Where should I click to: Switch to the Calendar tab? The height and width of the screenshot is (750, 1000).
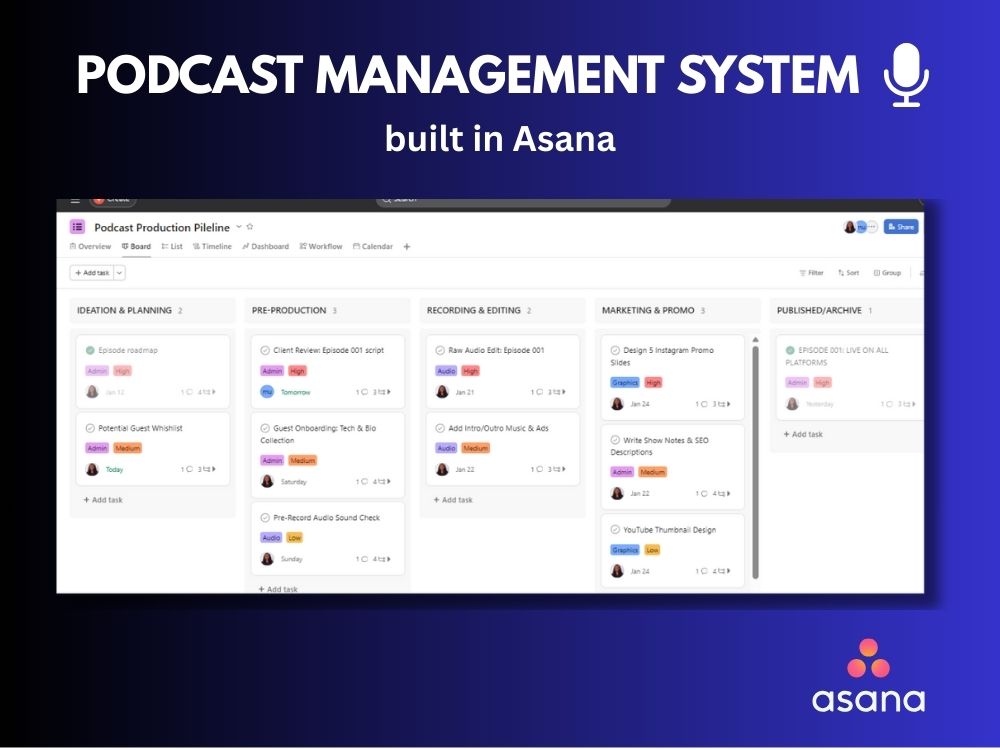373,246
